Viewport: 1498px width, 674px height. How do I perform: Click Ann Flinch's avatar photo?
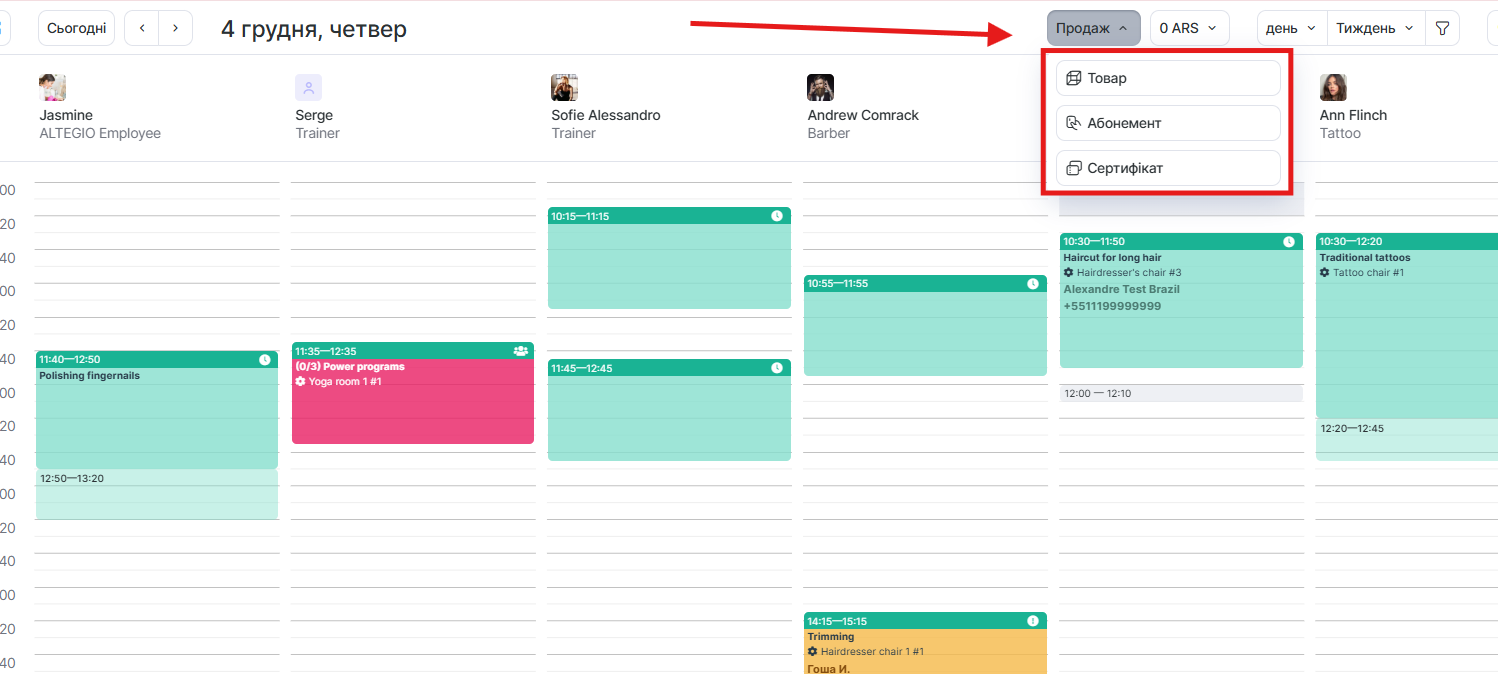tap(1332, 88)
